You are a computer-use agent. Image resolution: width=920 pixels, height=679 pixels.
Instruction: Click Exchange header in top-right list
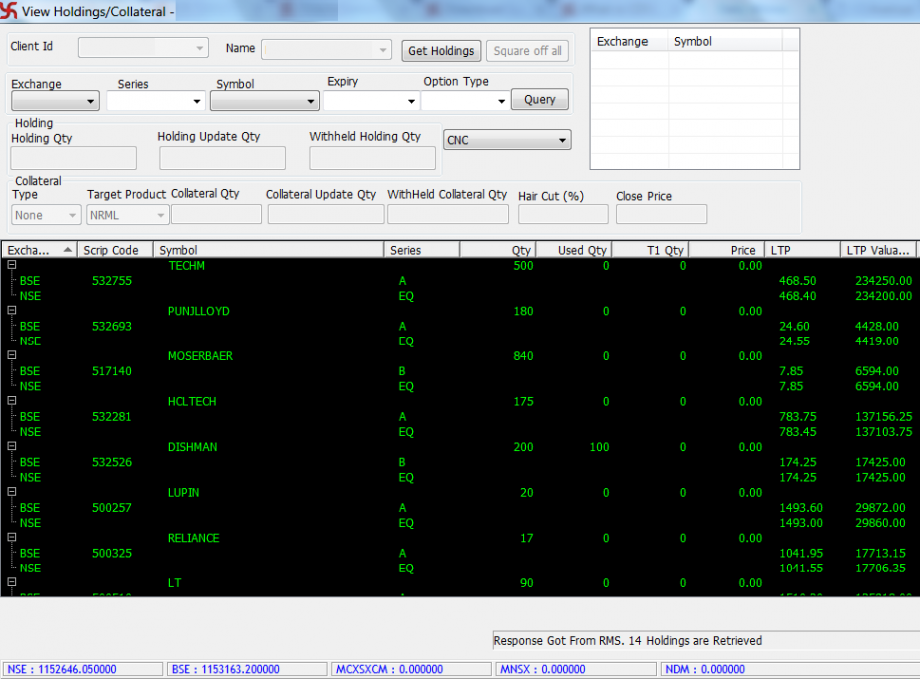tap(630, 42)
